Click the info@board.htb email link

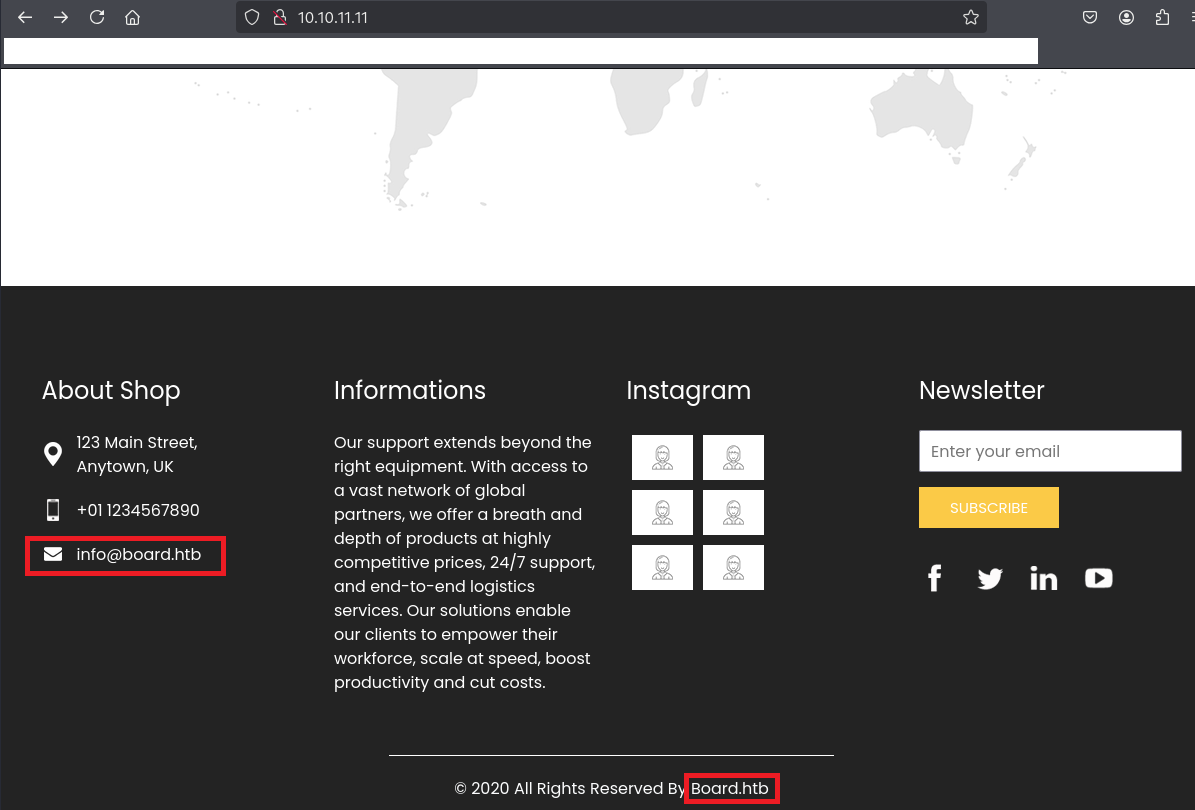tap(138, 554)
